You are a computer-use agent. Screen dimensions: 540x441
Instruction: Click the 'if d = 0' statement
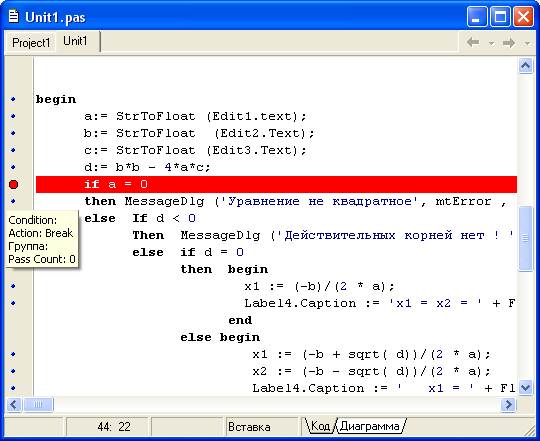tap(212, 252)
